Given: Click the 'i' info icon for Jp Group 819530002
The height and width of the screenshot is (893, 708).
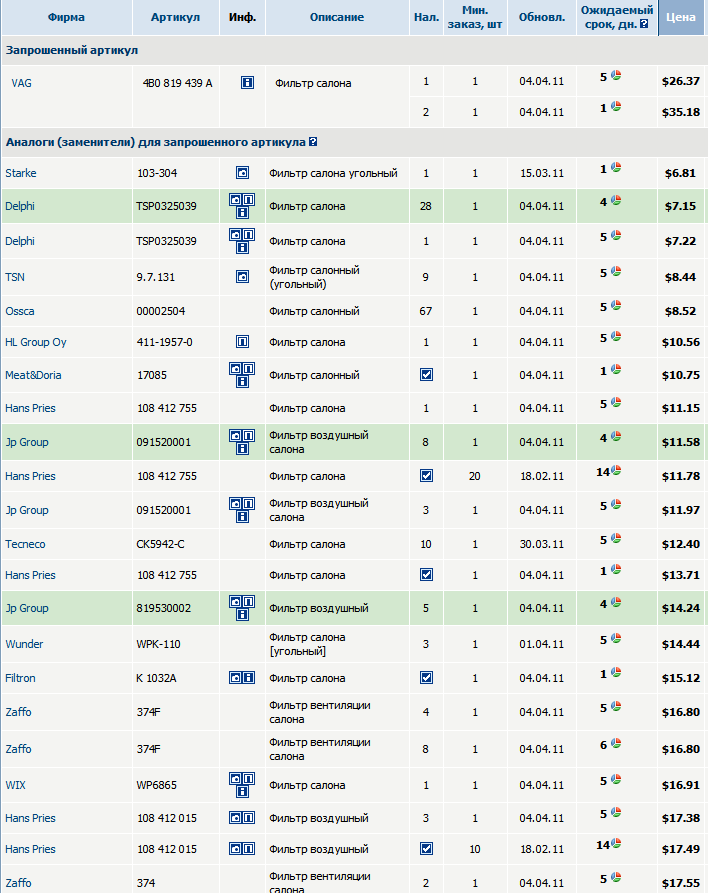Looking at the screenshot, I should point(242,615).
